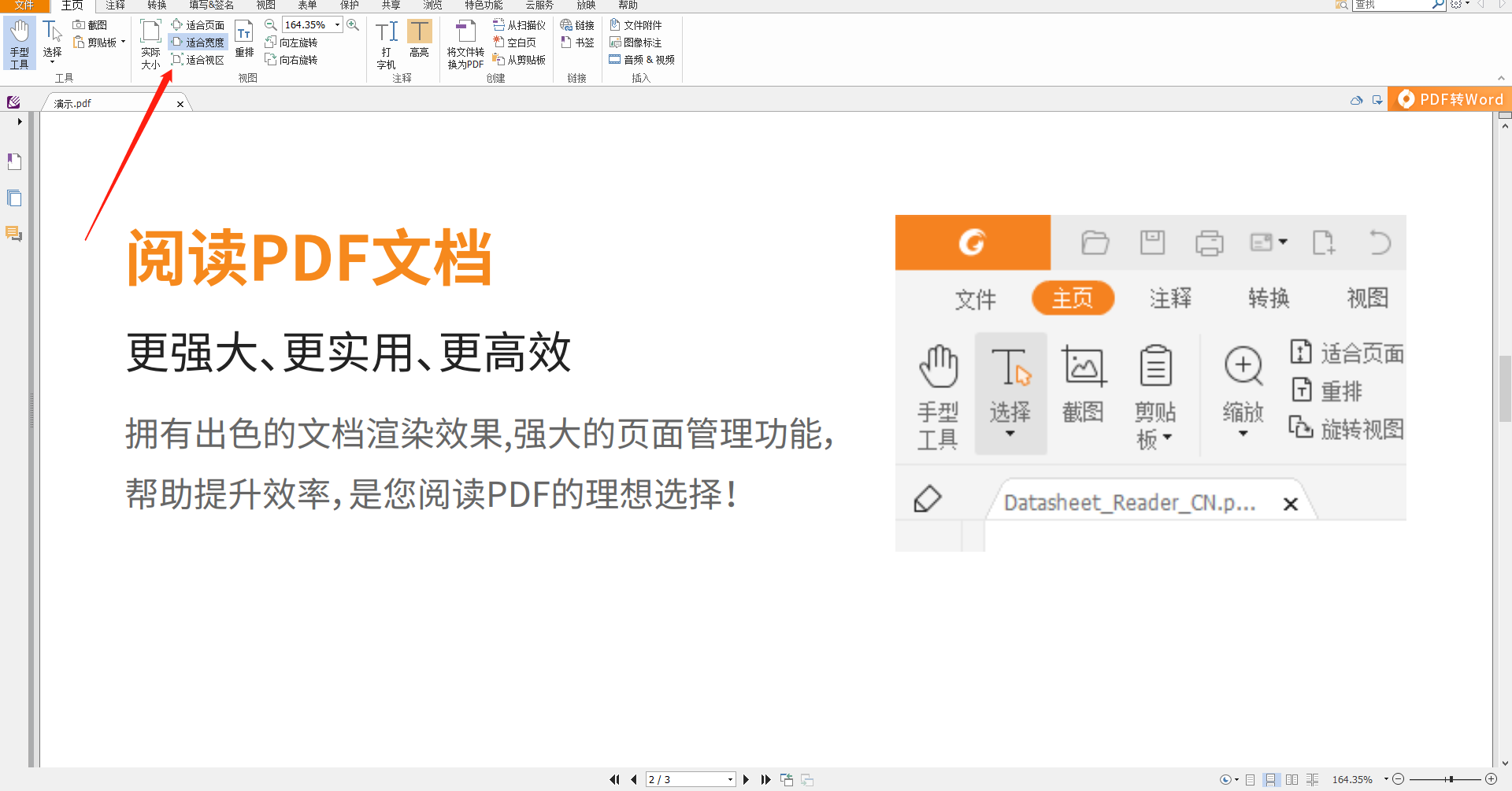Switch to the 注释 ribbon tab

115,6
